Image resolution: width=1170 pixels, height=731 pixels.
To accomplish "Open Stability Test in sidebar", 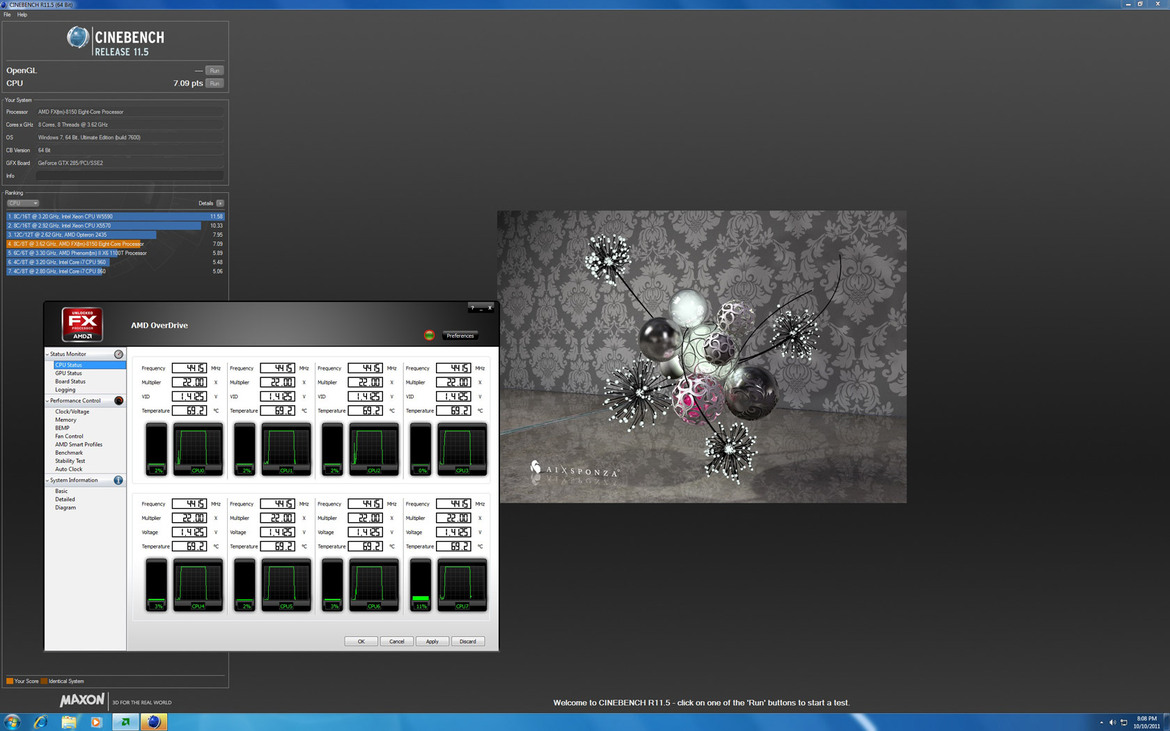I will (x=70, y=461).
